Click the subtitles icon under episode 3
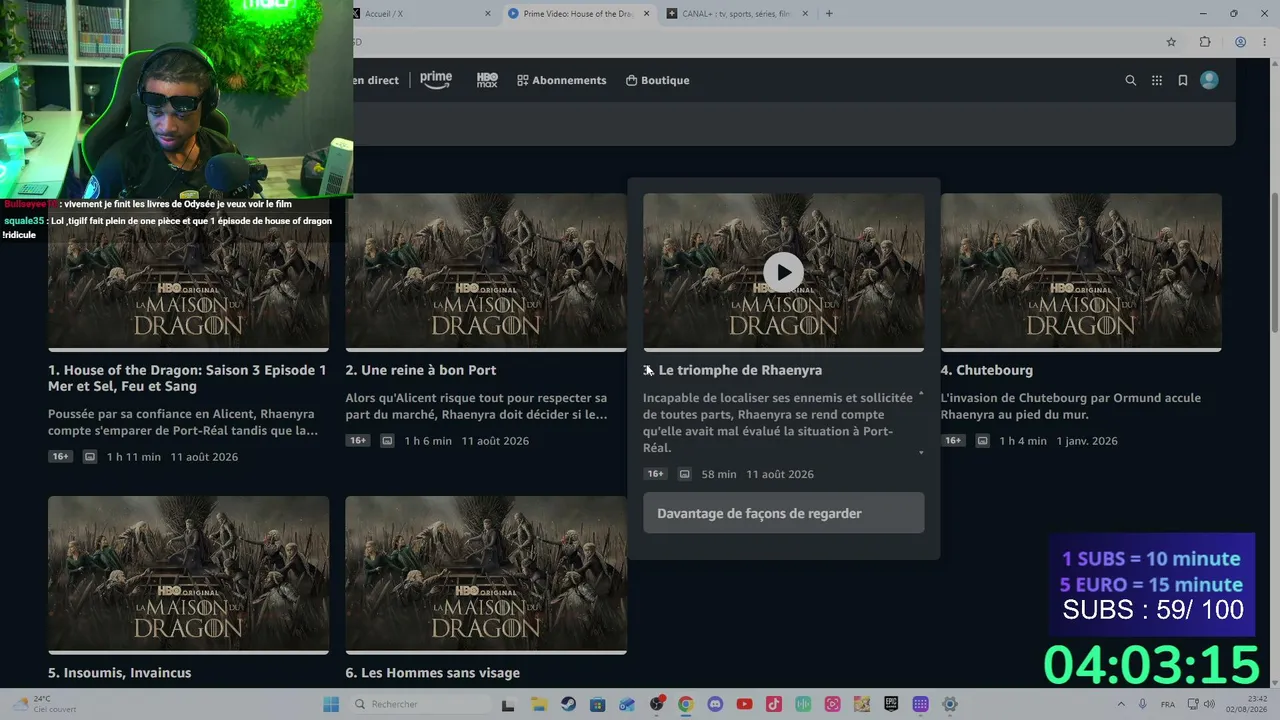This screenshot has height=720, width=1280. coord(685,474)
